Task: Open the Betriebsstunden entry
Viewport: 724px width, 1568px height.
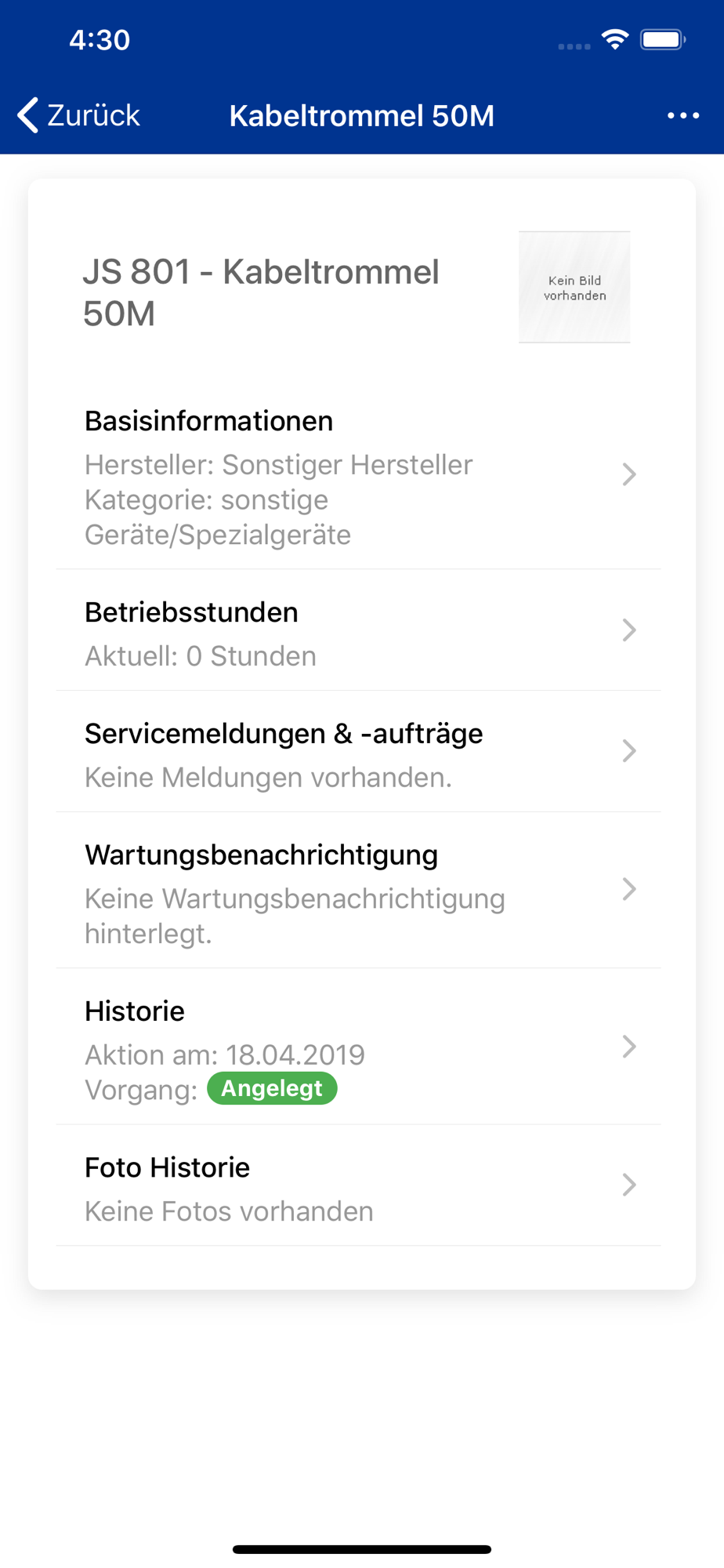Action: [191, 612]
